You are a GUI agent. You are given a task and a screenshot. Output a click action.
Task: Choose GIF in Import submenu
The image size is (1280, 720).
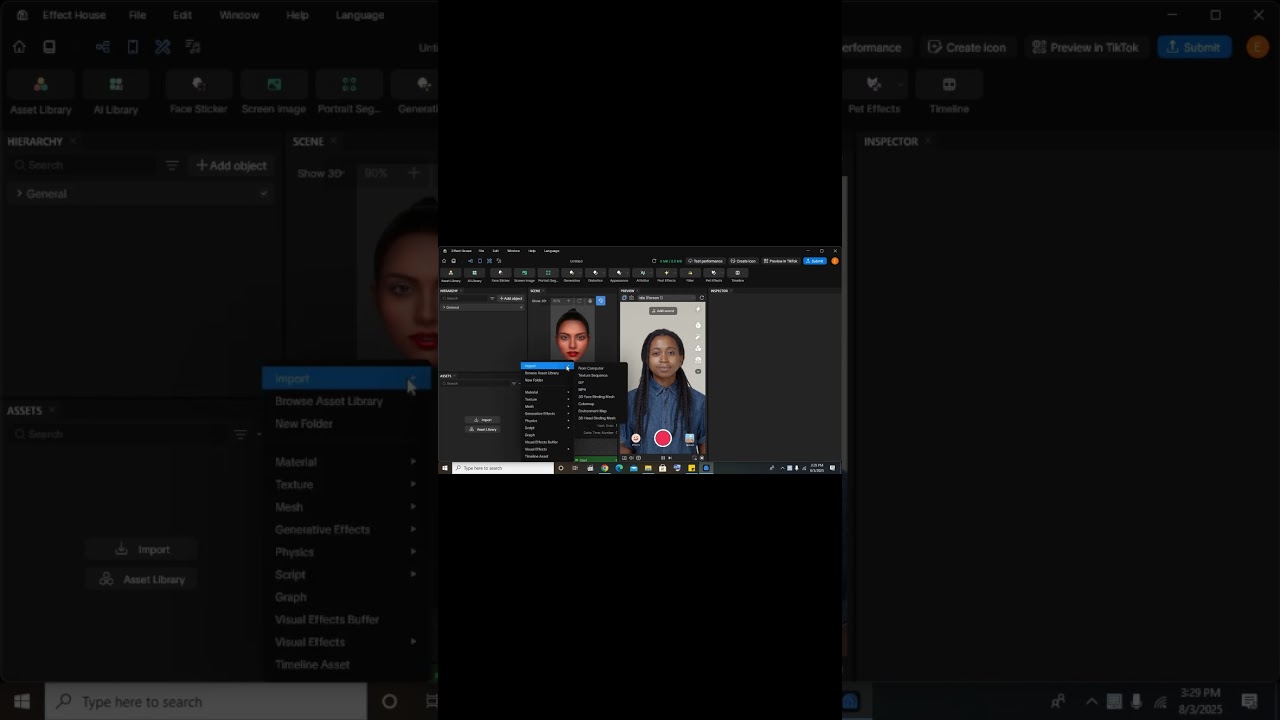coord(581,382)
